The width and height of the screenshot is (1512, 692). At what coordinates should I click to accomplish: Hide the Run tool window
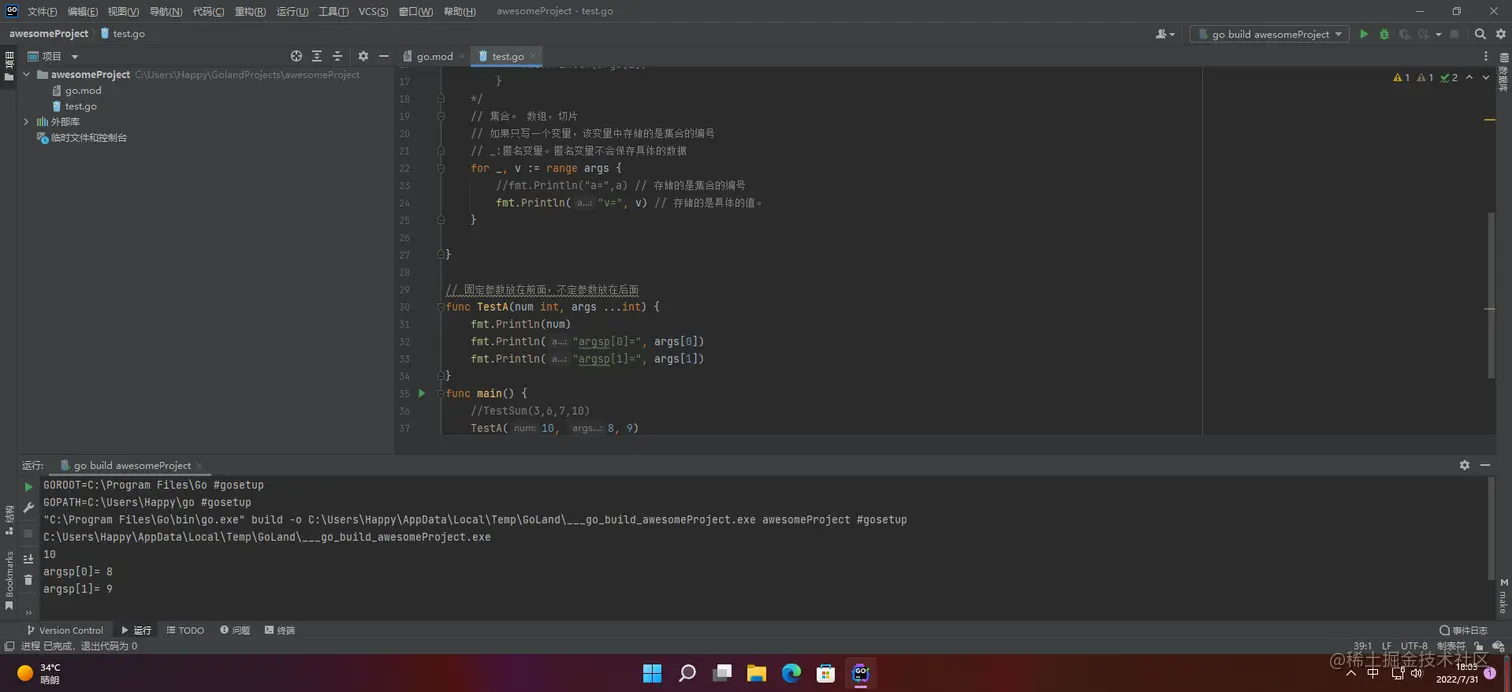coord(1484,465)
